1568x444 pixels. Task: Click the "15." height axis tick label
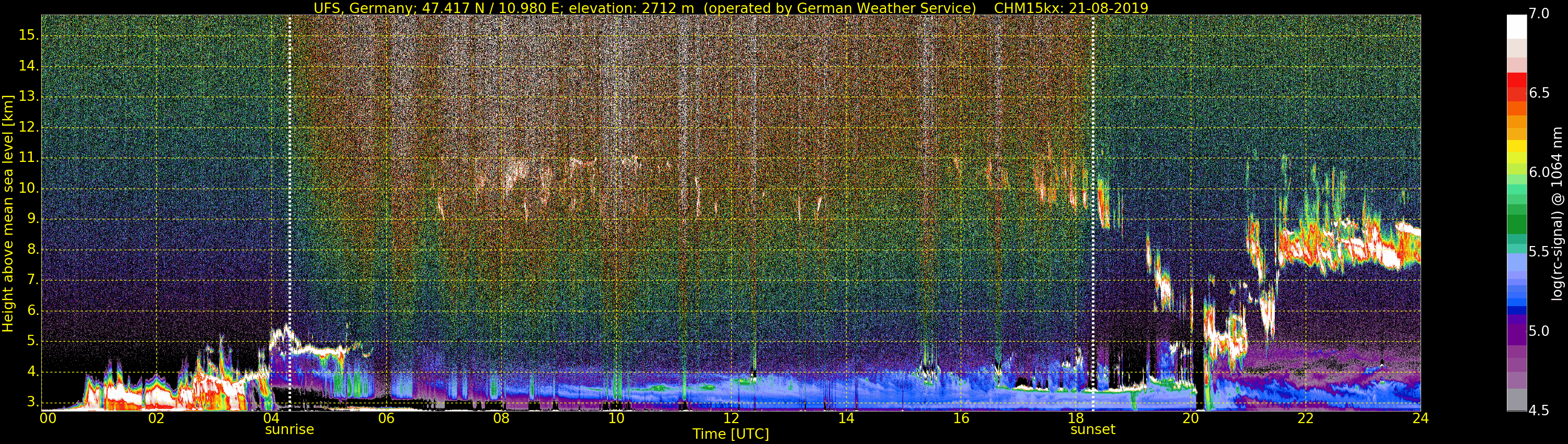pyautogui.click(x=28, y=36)
